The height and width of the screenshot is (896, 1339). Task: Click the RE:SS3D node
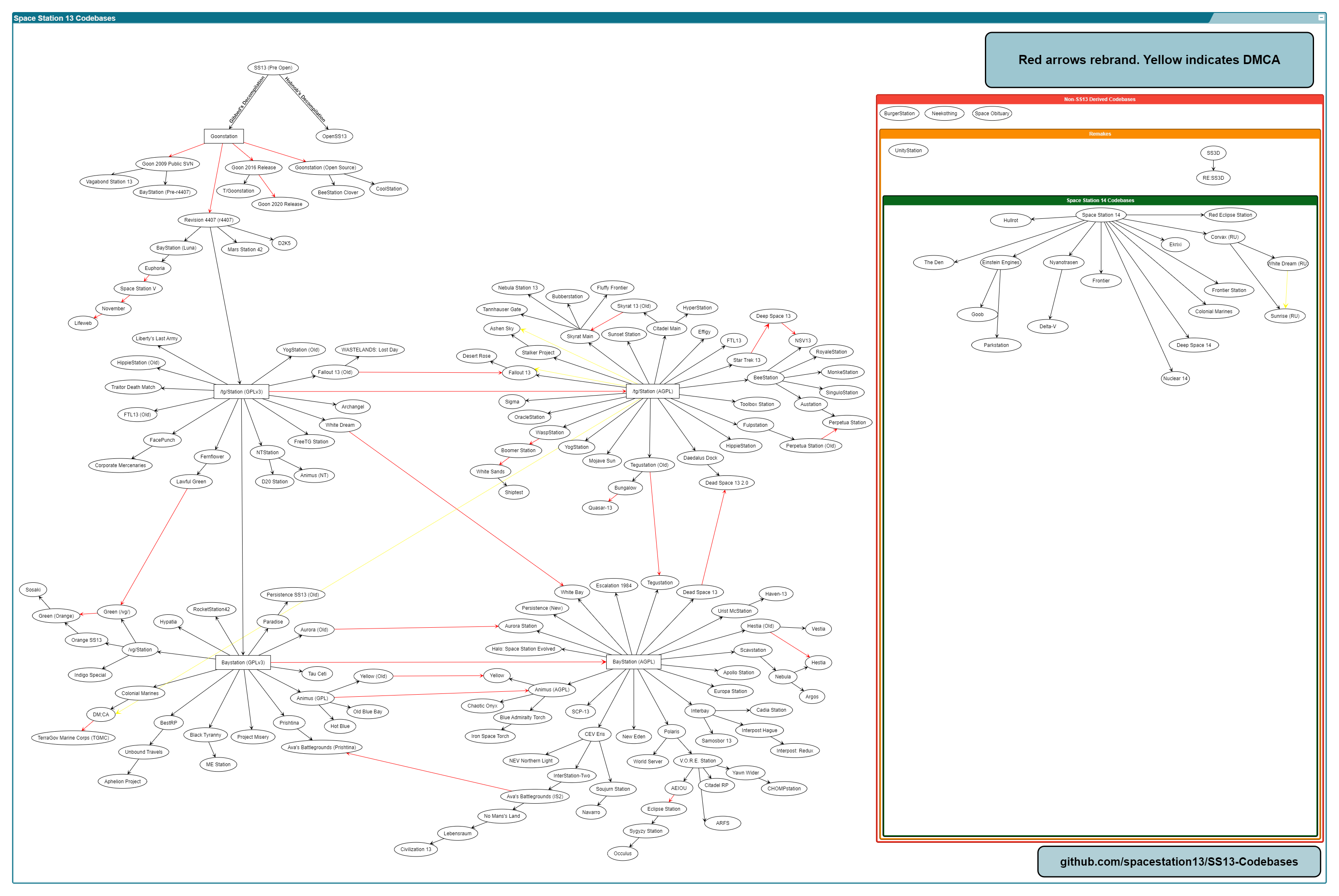(x=1213, y=178)
